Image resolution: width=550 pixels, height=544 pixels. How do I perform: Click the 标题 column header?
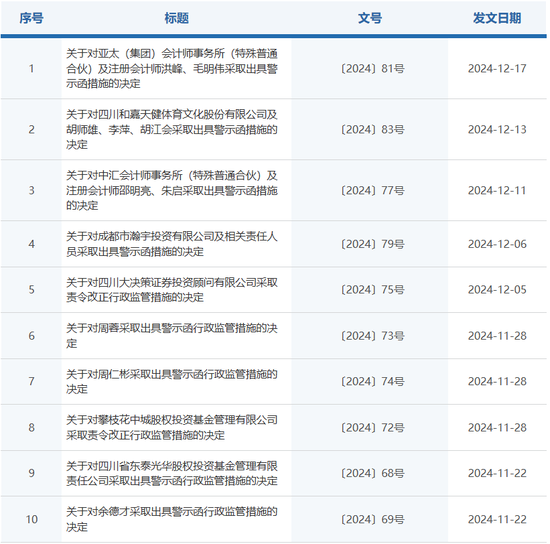point(176,18)
